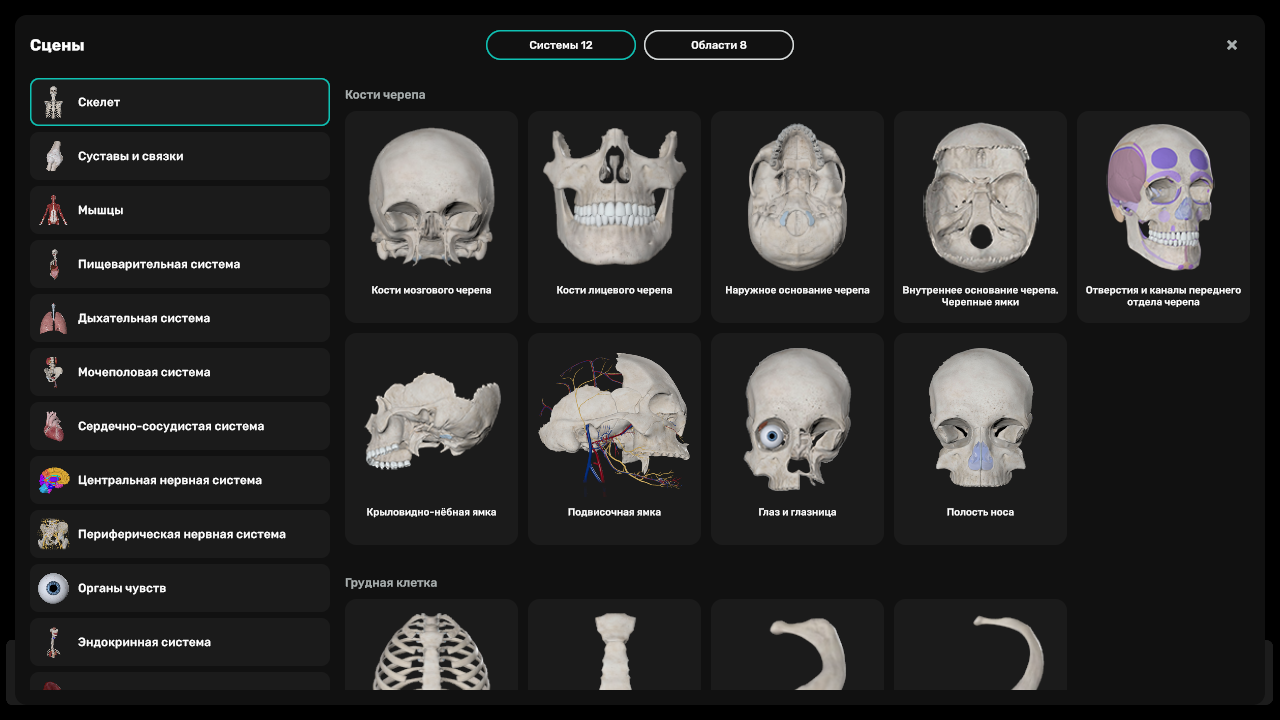Choose the Дыхательная система lungs icon

point(53,318)
